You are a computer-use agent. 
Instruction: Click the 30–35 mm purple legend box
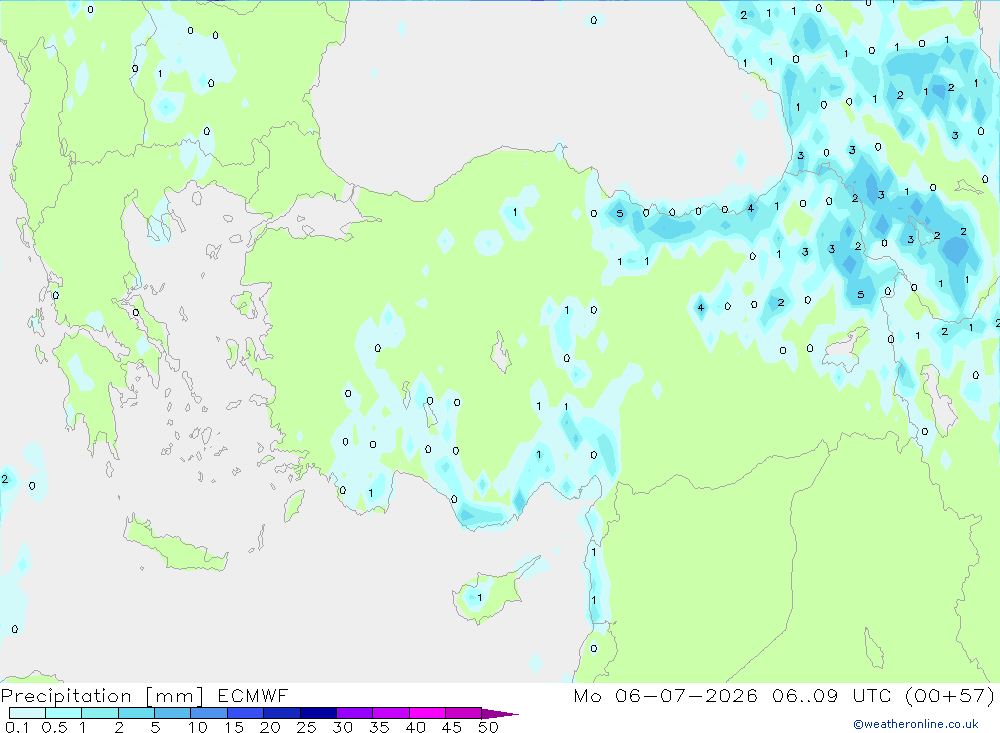[355, 713]
